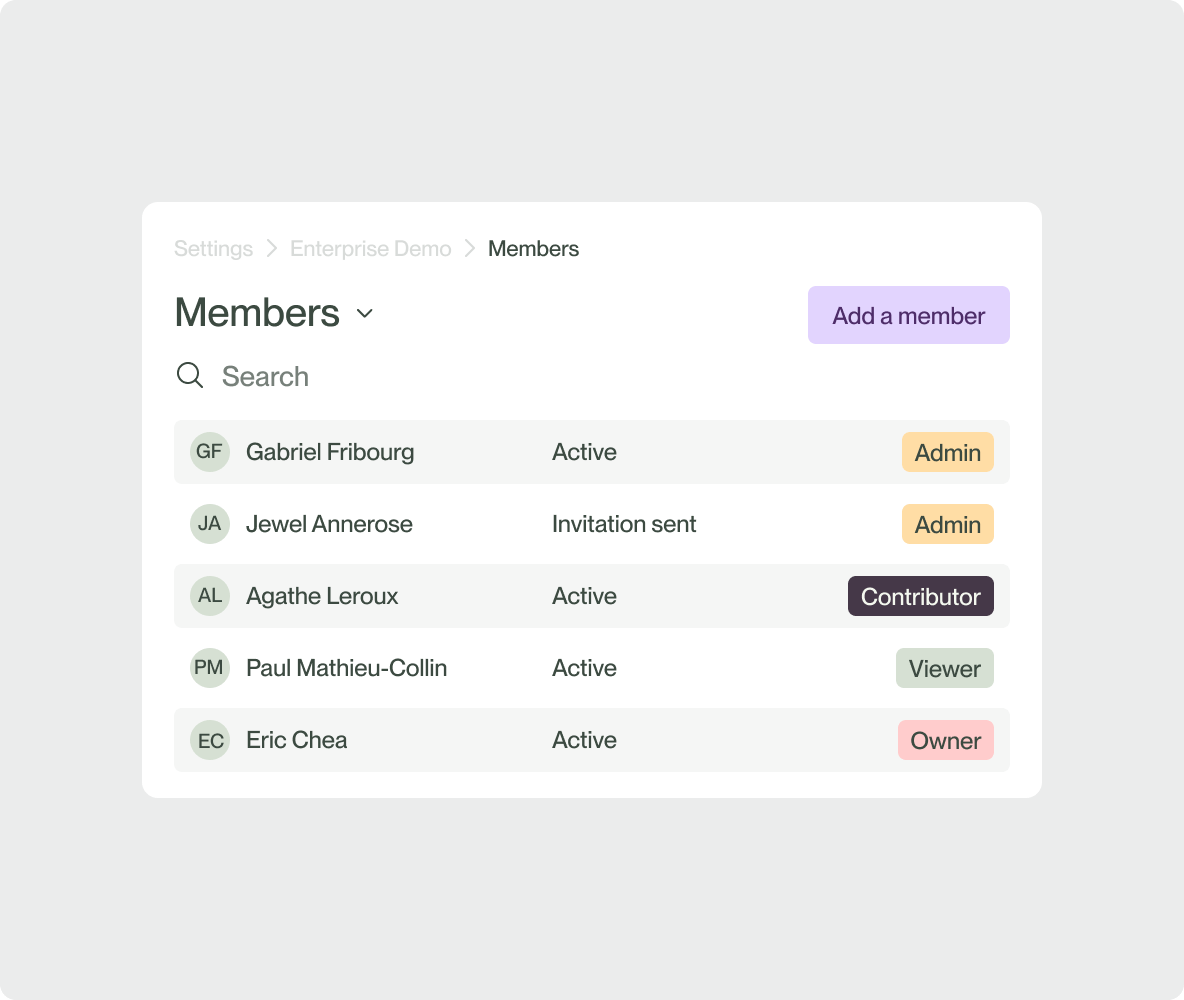Go to Settings in the breadcrumb
1184x1000 pixels.
click(213, 249)
